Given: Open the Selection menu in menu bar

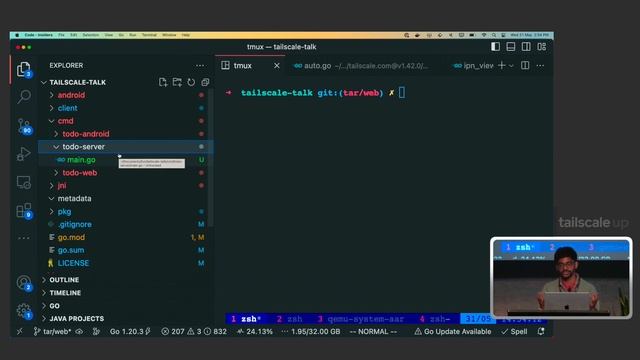Looking at the screenshot, I should tap(91, 35).
